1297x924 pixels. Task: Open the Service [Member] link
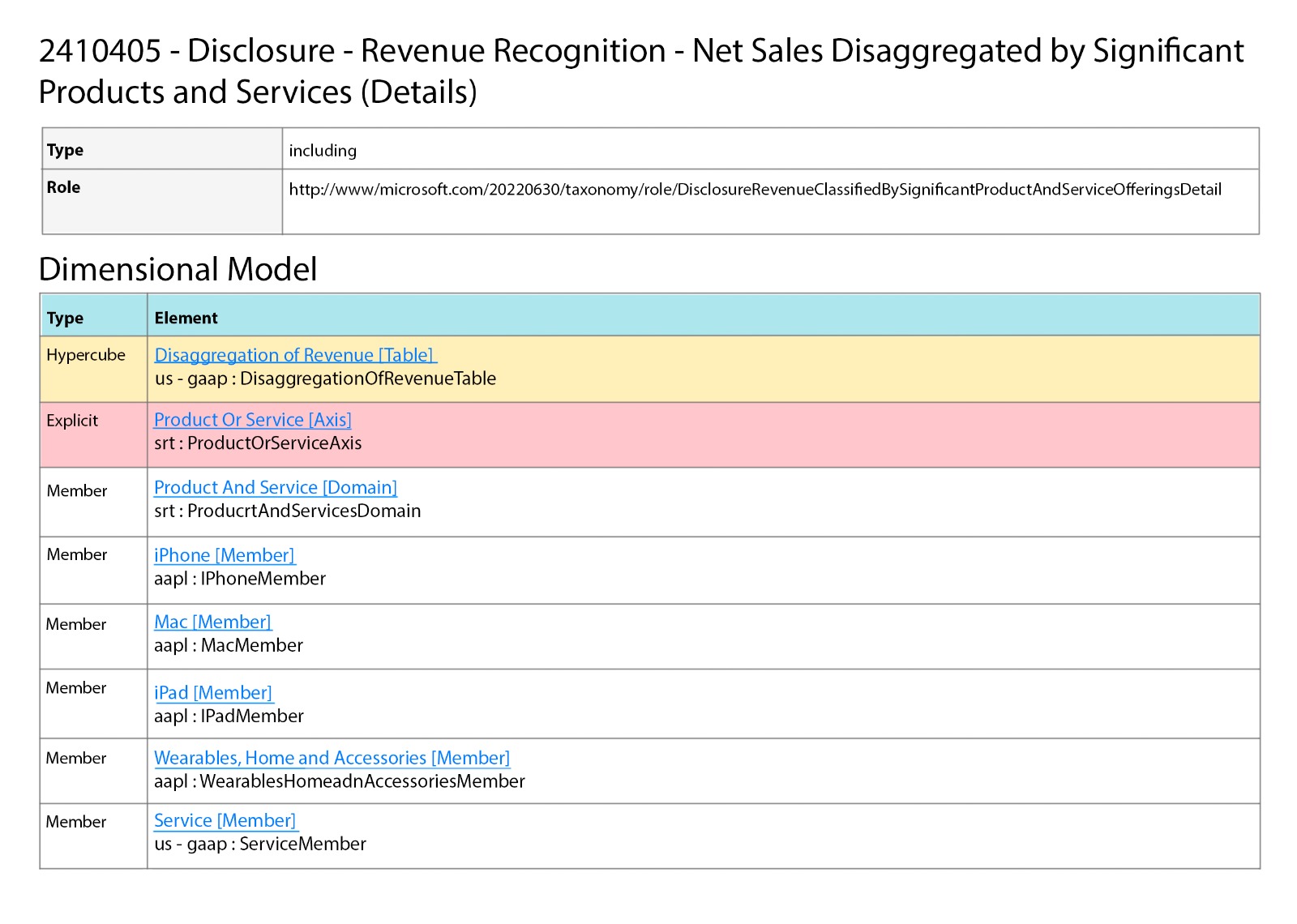pos(225,820)
